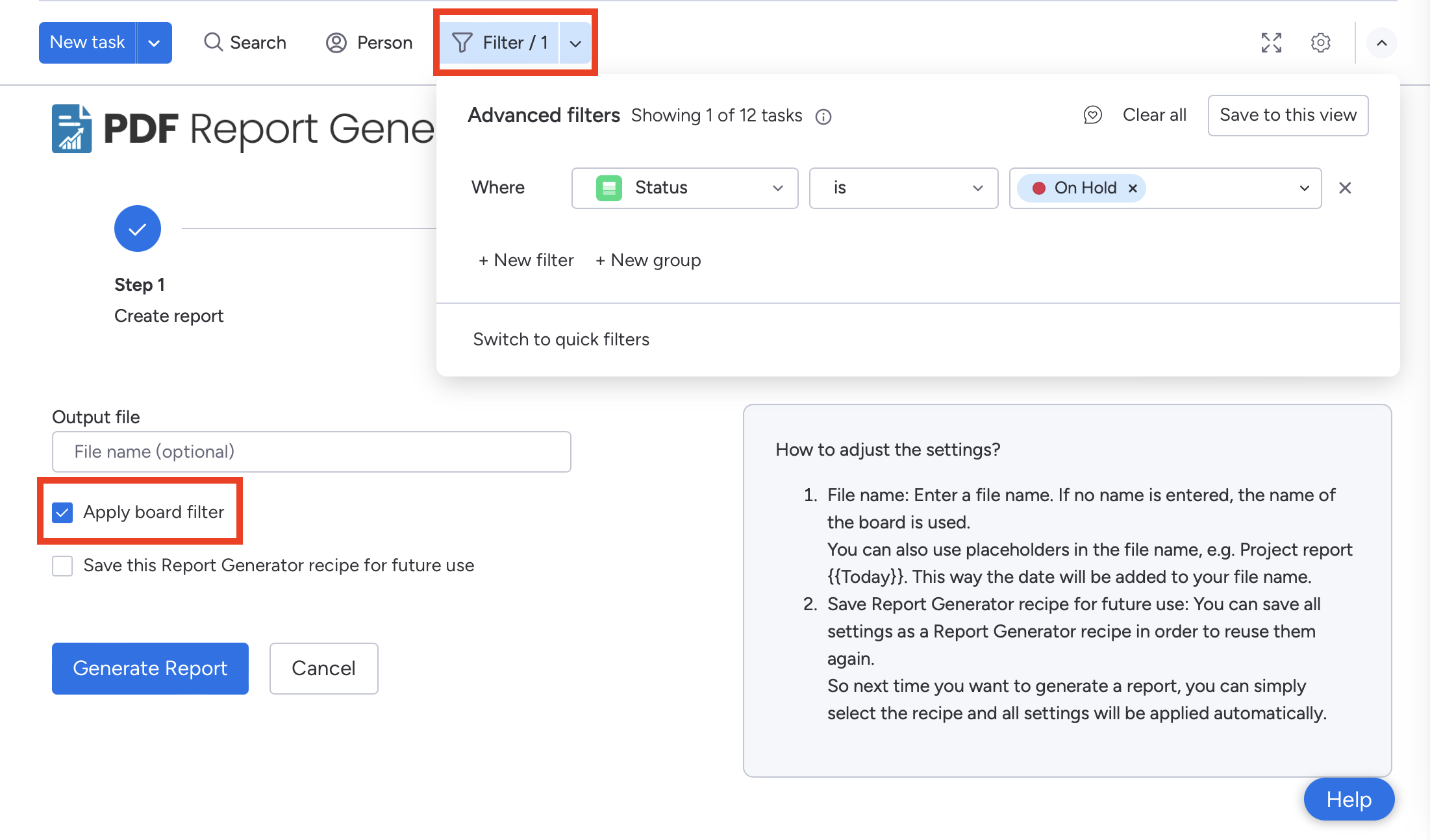Delete the Status filter row
The image size is (1430, 840).
(x=1345, y=188)
